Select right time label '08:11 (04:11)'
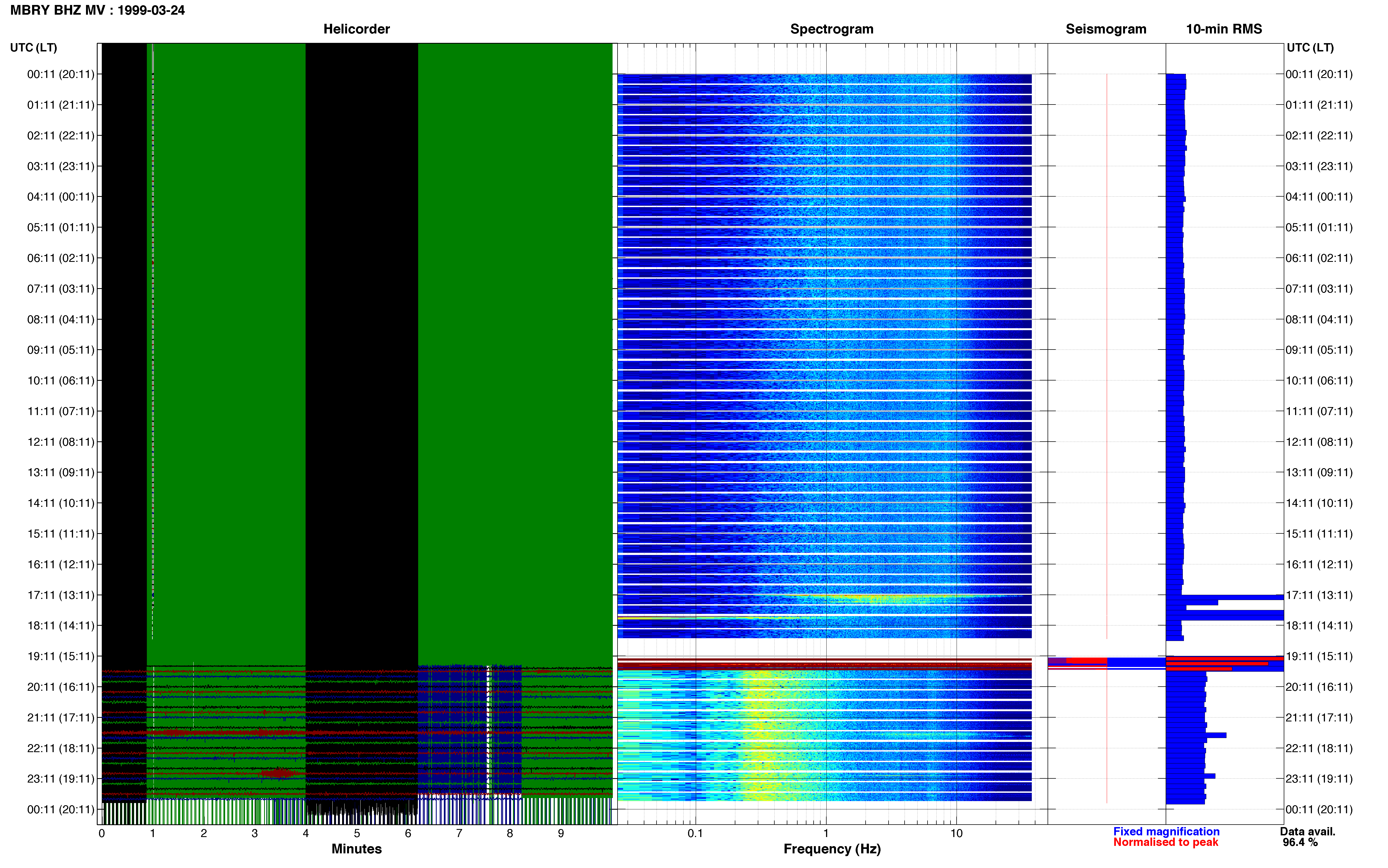The image size is (1388, 868). 1319,319
